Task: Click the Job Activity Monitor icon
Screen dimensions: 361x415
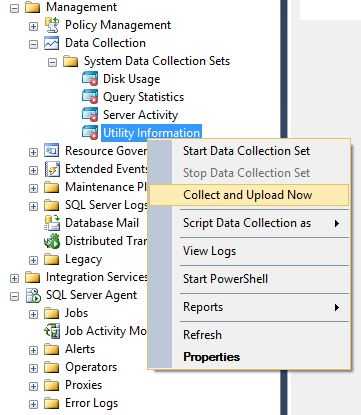Action: pos(52,331)
